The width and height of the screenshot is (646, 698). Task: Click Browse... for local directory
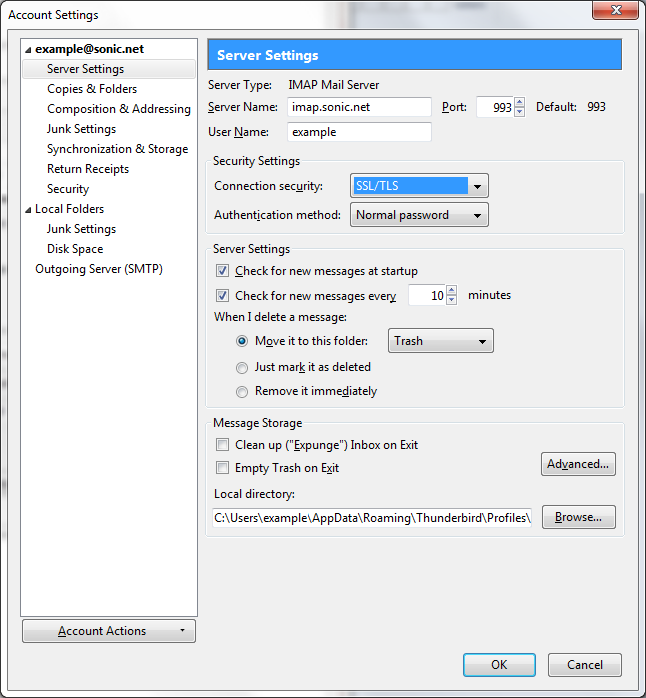(578, 517)
